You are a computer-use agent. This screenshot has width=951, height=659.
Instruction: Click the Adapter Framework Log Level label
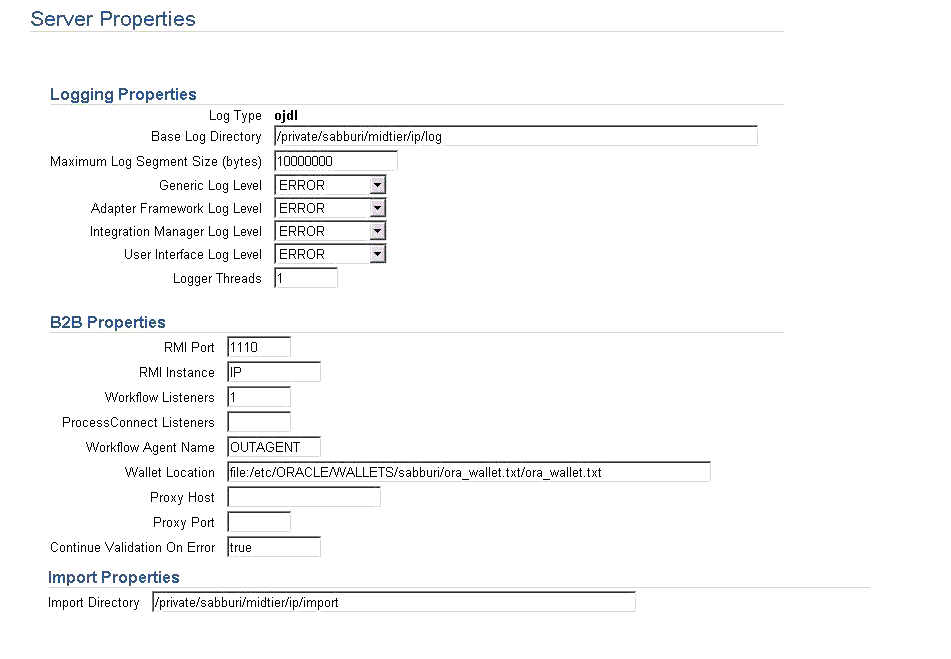click(176, 208)
